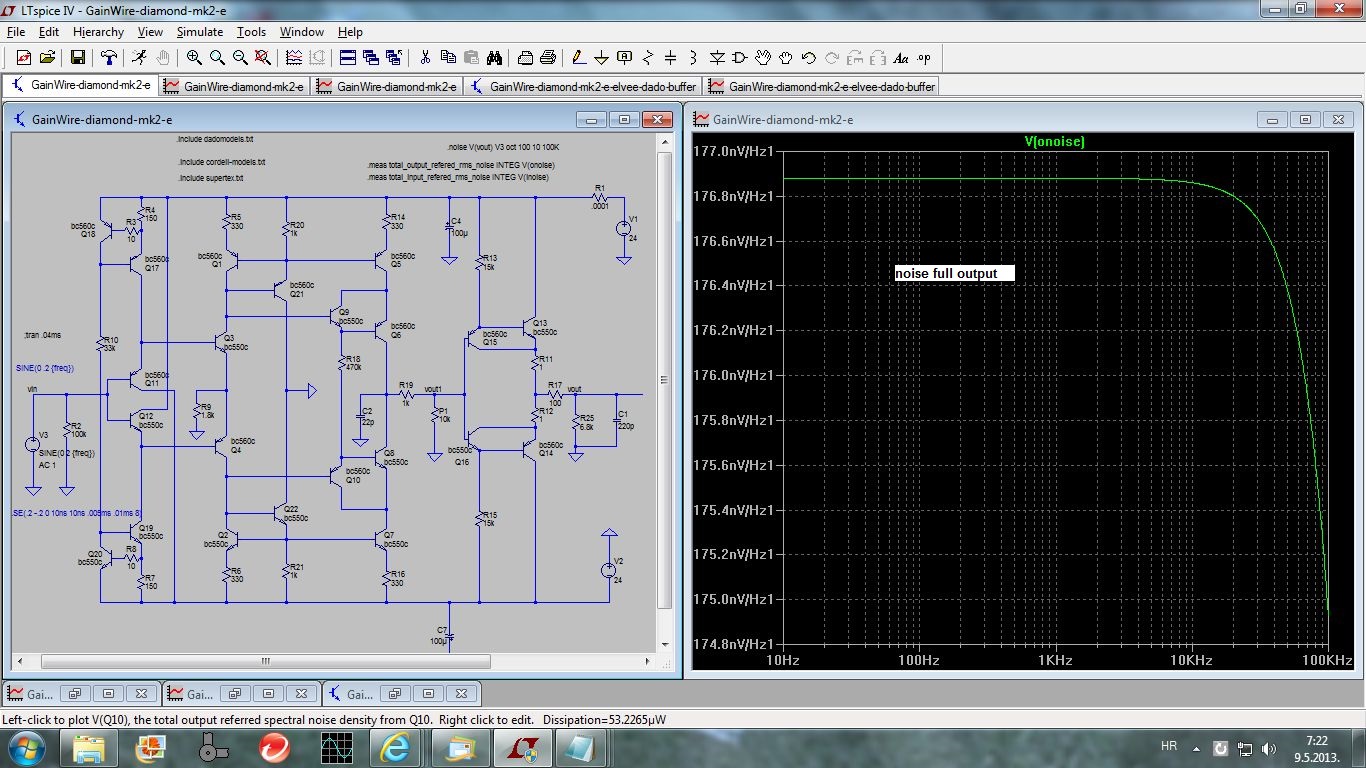
Task: Switch to elvee-dado-buffer schematic tab
Action: tap(584, 86)
